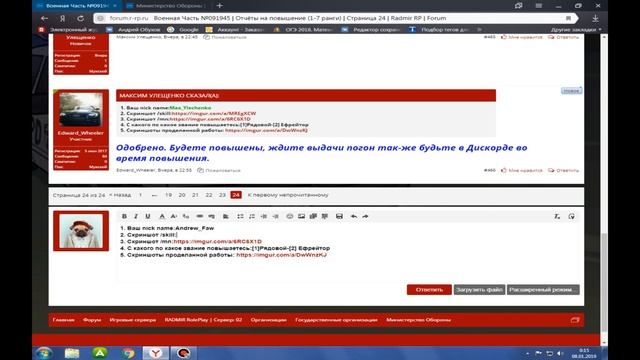Open the text color picker in the editor
The height and width of the screenshot is (360, 640).
[x=162, y=216]
